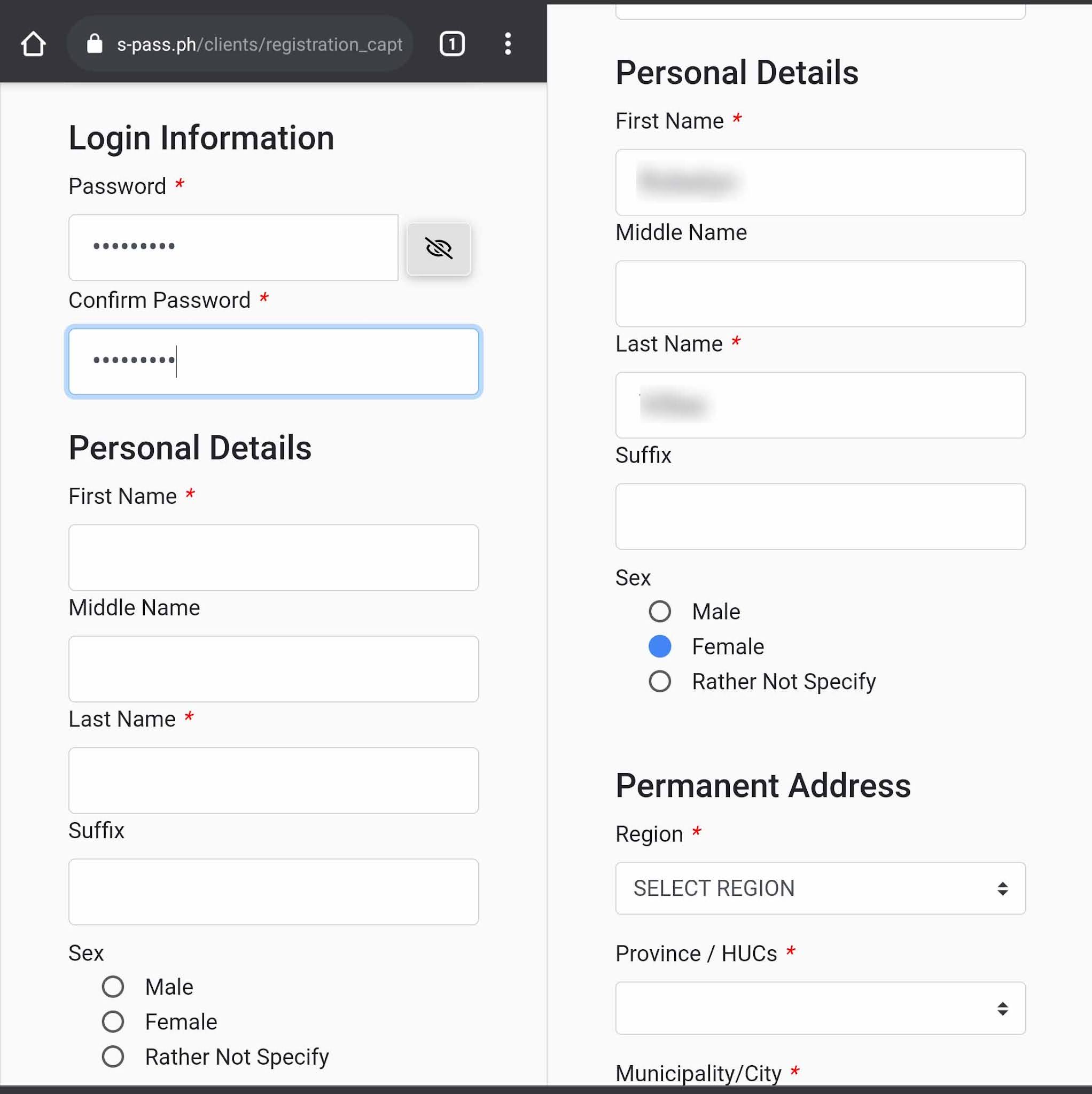Image resolution: width=1092 pixels, height=1094 pixels.
Task: Tap the padlock icon in the address bar
Action: coord(94,44)
